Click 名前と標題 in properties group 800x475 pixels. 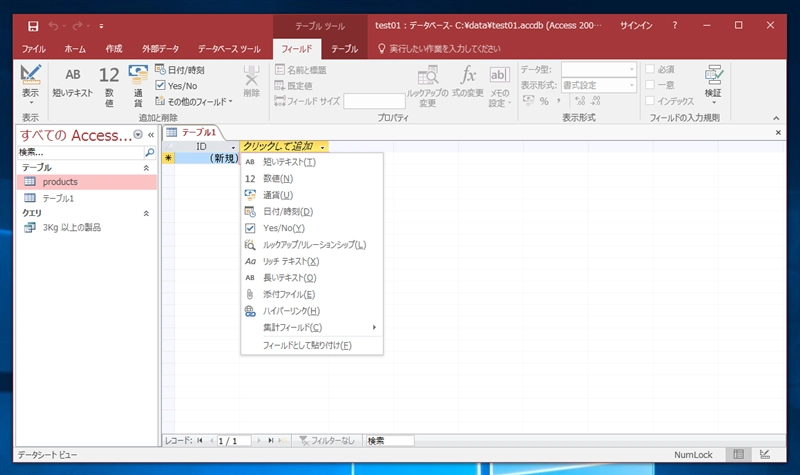(301, 70)
